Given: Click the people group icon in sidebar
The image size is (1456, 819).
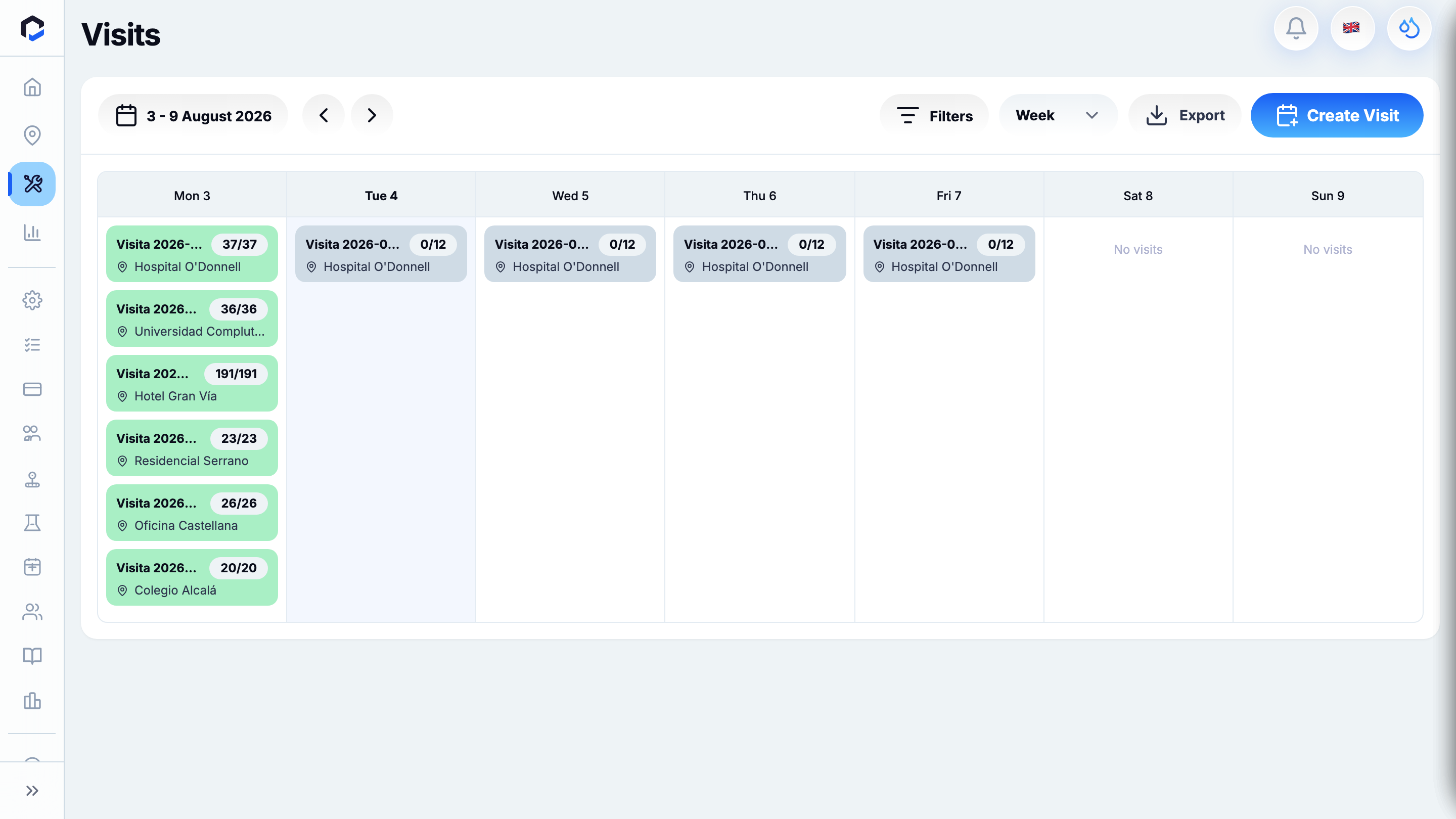Looking at the screenshot, I should pos(32,434).
